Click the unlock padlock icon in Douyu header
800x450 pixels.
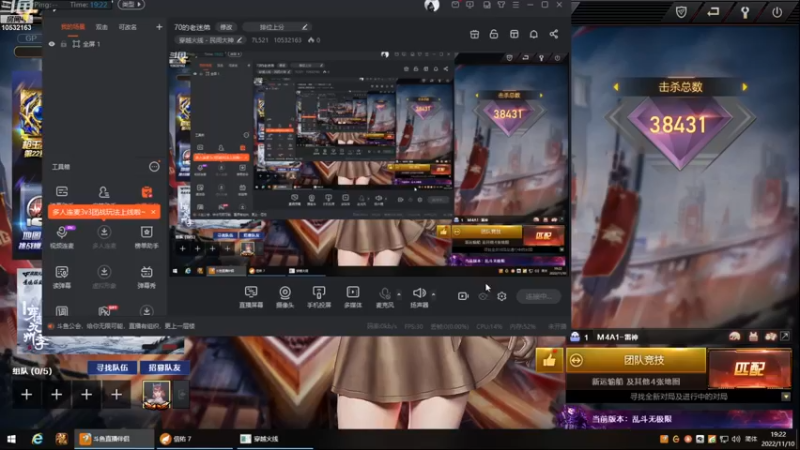pos(494,34)
